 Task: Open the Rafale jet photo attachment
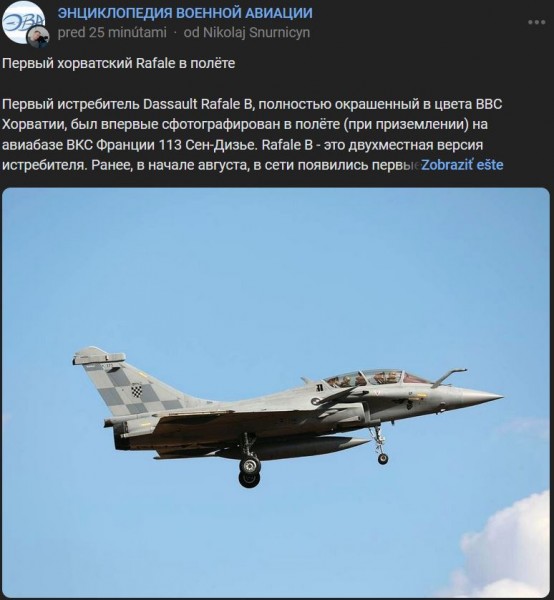[276, 393]
